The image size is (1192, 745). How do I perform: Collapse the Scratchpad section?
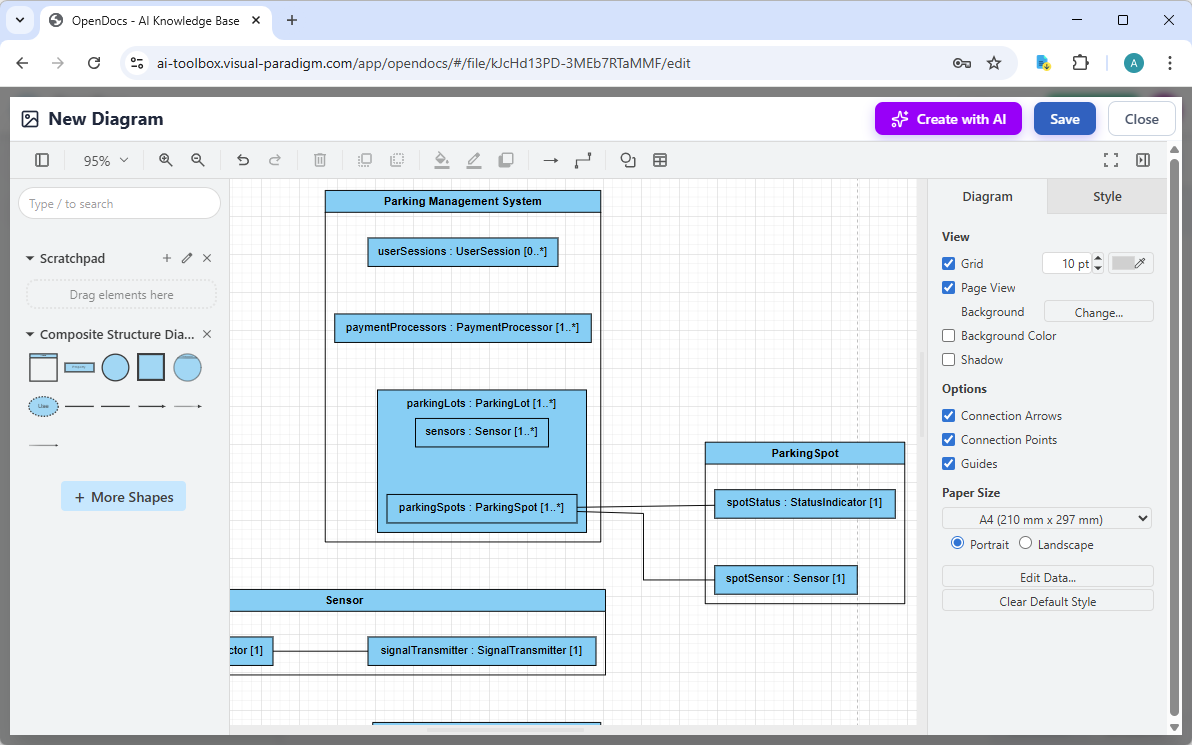30,257
